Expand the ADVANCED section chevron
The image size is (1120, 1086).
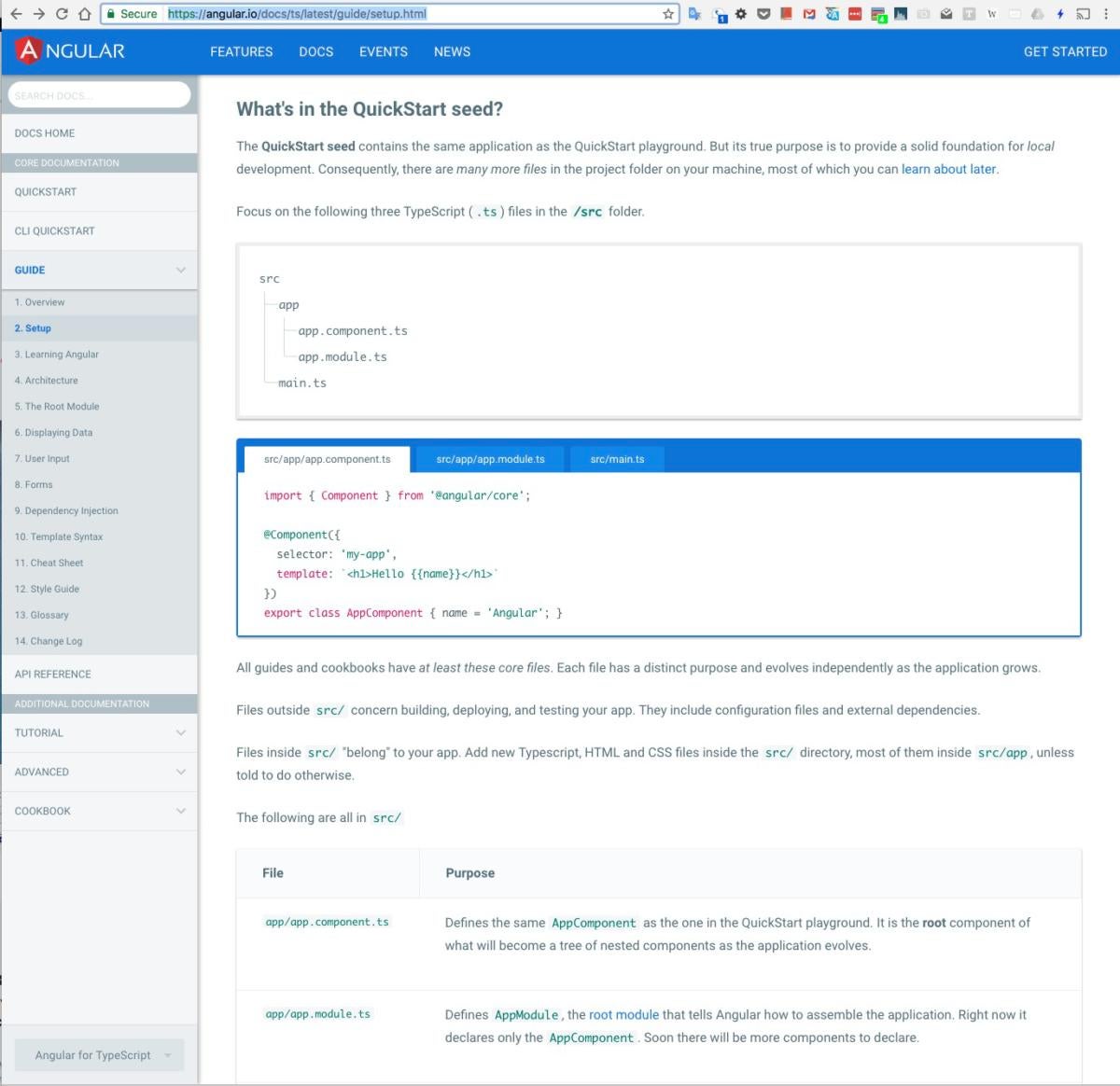[181, 773]
